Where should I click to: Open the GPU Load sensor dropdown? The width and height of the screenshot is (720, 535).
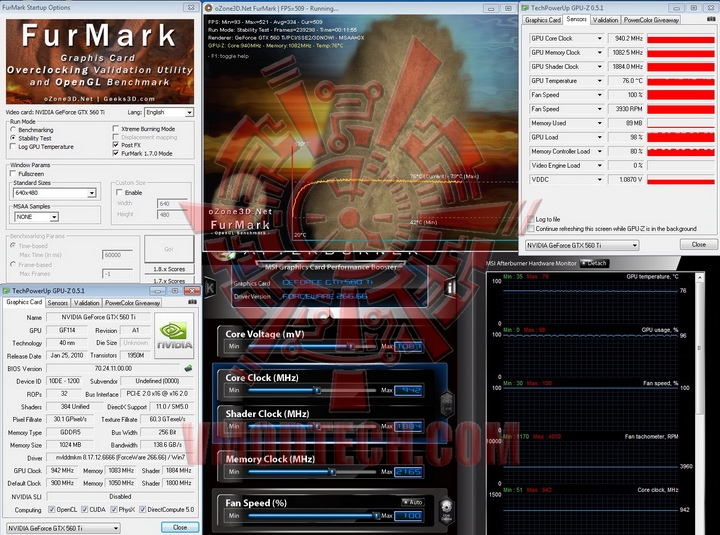(x=599, y=137)
